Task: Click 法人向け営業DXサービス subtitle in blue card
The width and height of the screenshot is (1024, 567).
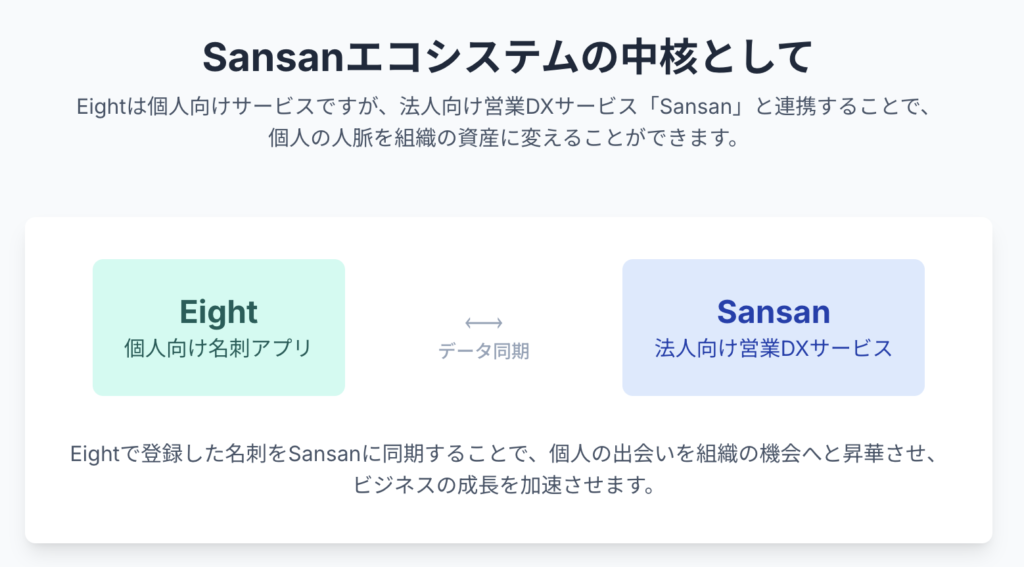Action: [773, 348]
